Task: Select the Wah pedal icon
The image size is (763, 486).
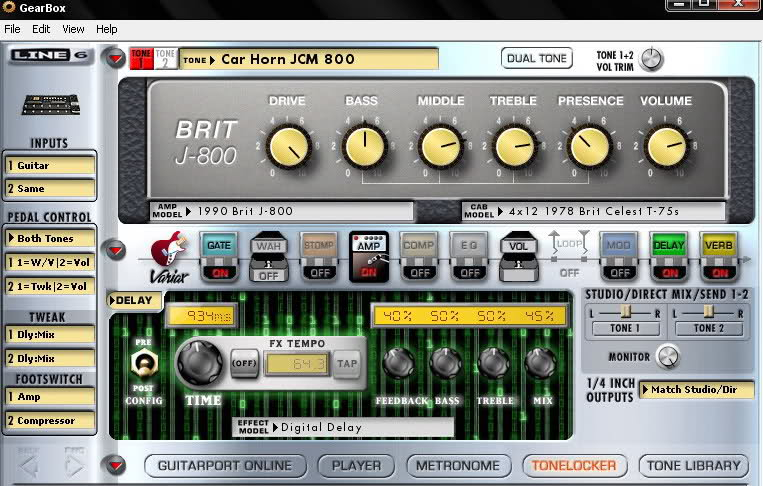Action: tap(268, 246)
